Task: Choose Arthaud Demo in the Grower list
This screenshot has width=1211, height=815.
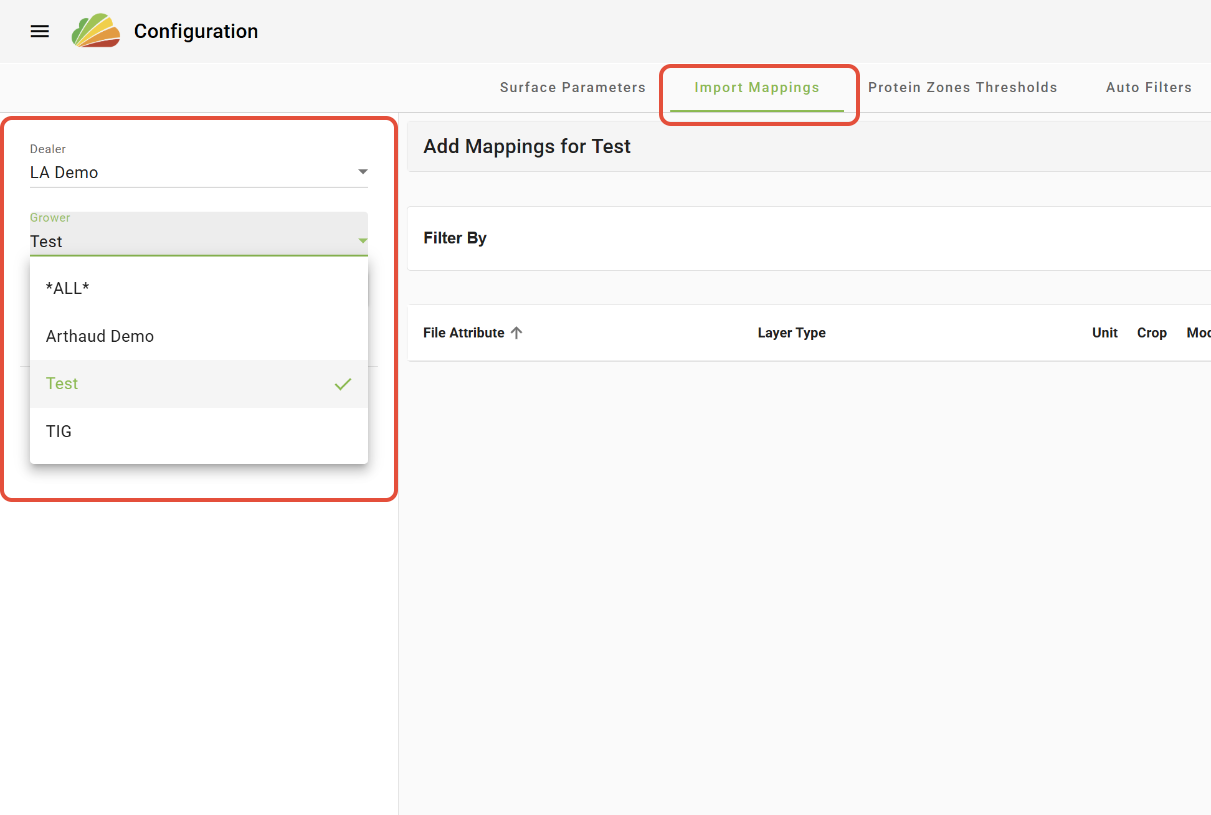Action: pos(100,336)
